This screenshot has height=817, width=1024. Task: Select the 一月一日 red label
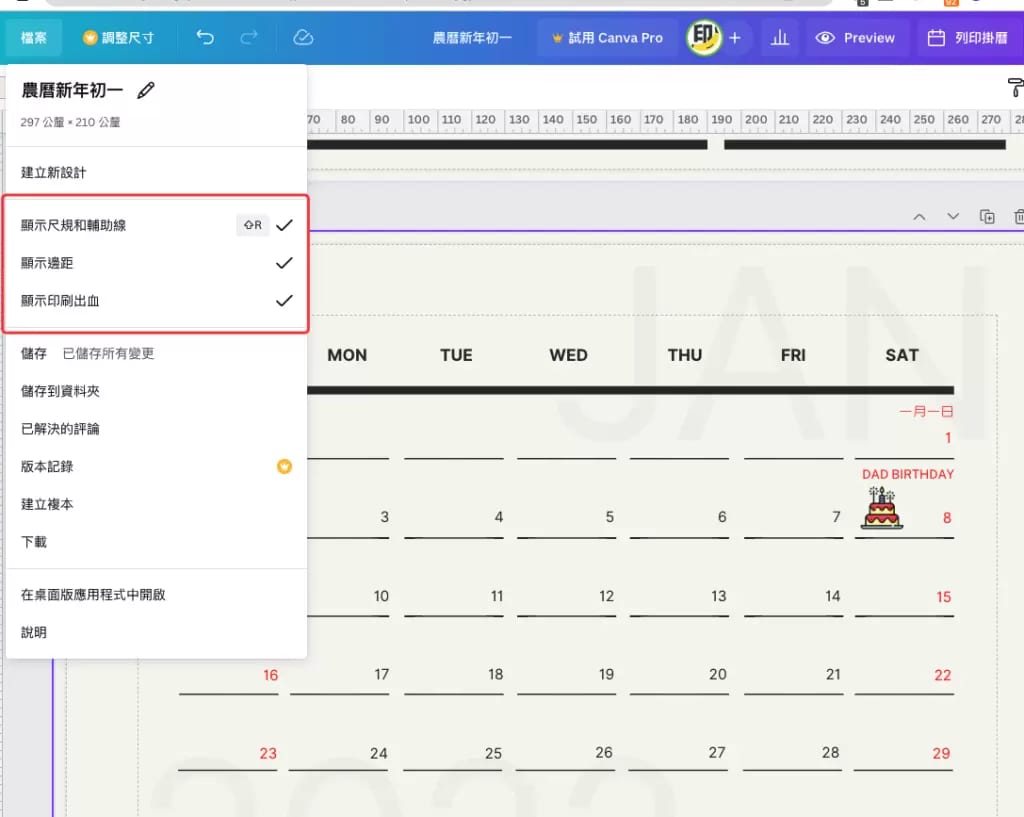926,411
